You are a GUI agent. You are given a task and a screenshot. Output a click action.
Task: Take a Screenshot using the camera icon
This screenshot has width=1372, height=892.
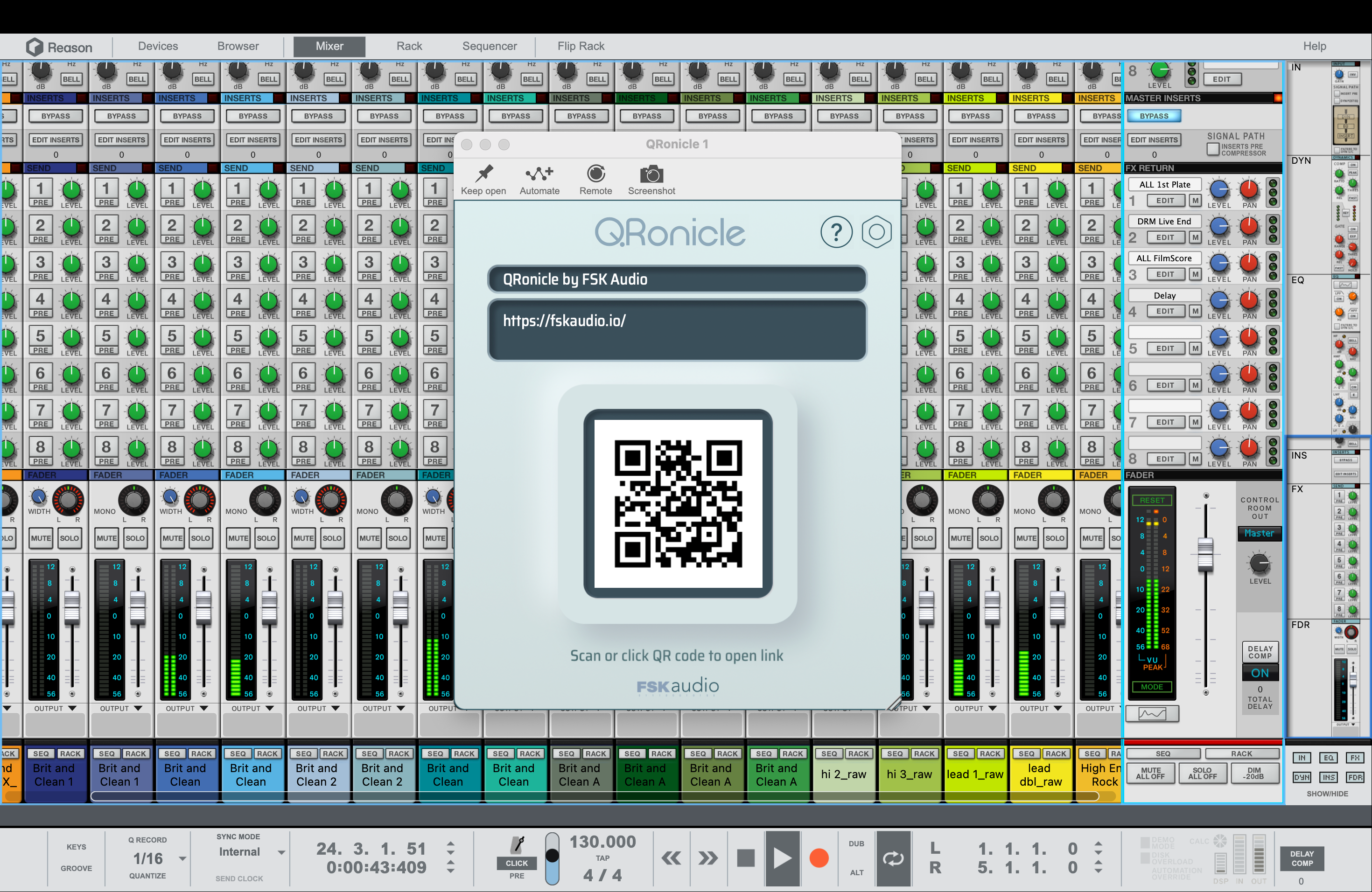click(651, 174)
